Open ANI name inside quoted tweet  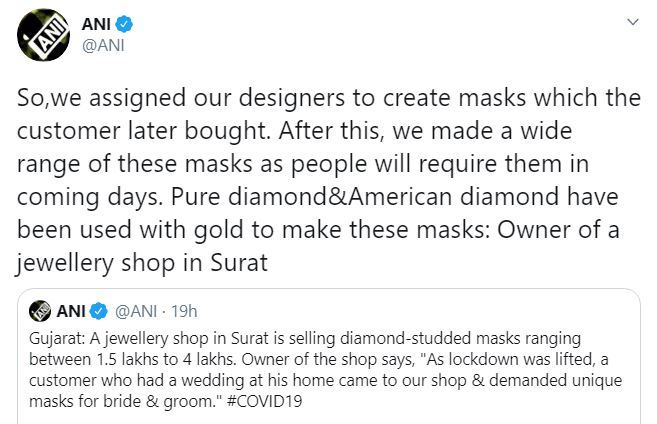[71, 311]
